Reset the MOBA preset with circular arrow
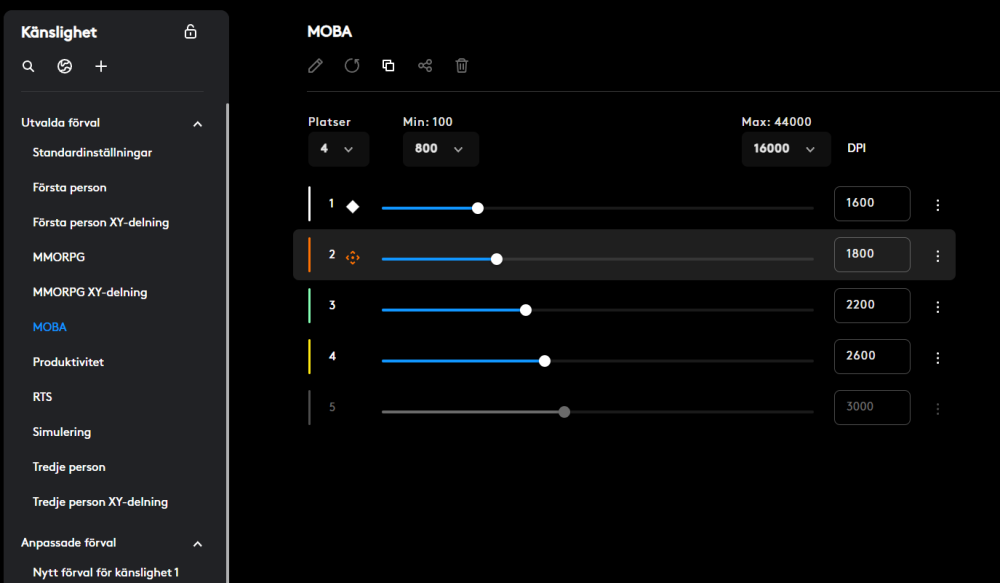The height and width of the screenshot is (583, 1000). point(352,66)
